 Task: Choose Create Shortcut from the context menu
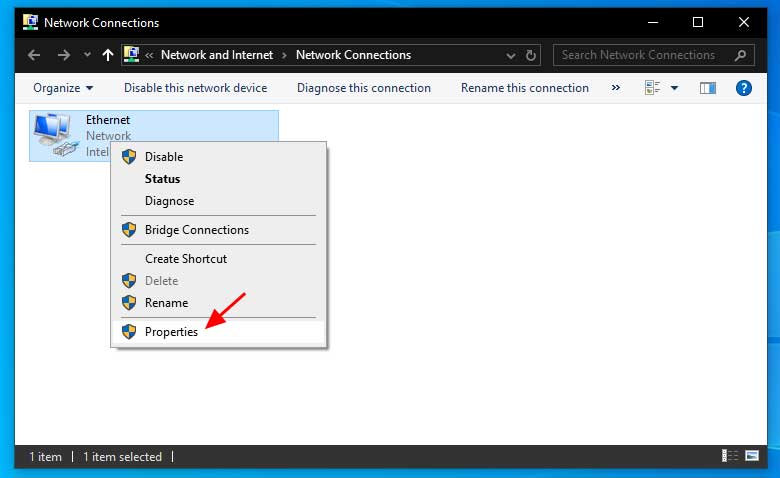point(218,259)
